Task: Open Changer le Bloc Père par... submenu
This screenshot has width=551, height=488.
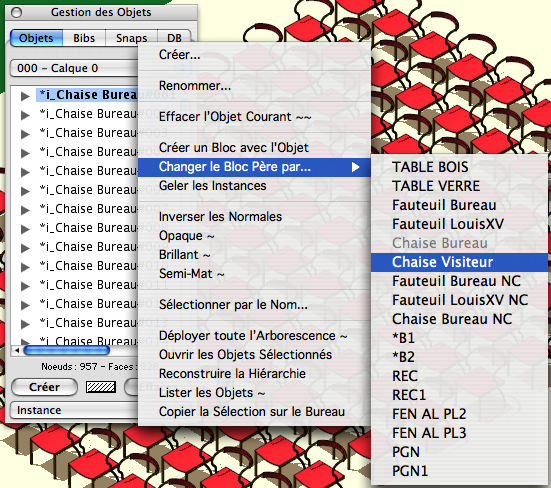Action: pyautogui.click(x=254, y=167)
